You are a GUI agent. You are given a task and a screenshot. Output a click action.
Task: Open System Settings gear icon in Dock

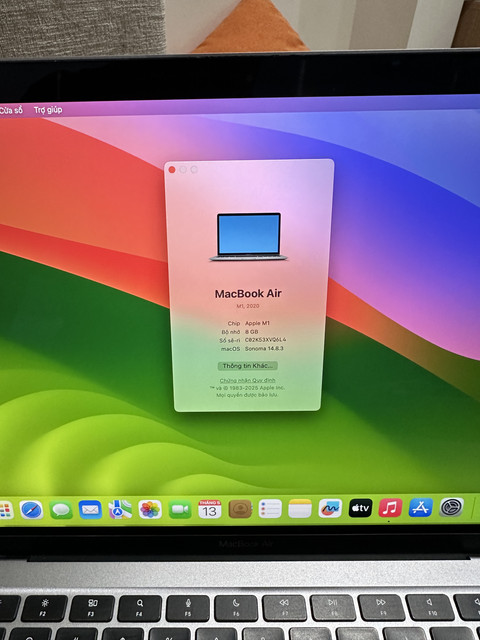click(451, 507)
